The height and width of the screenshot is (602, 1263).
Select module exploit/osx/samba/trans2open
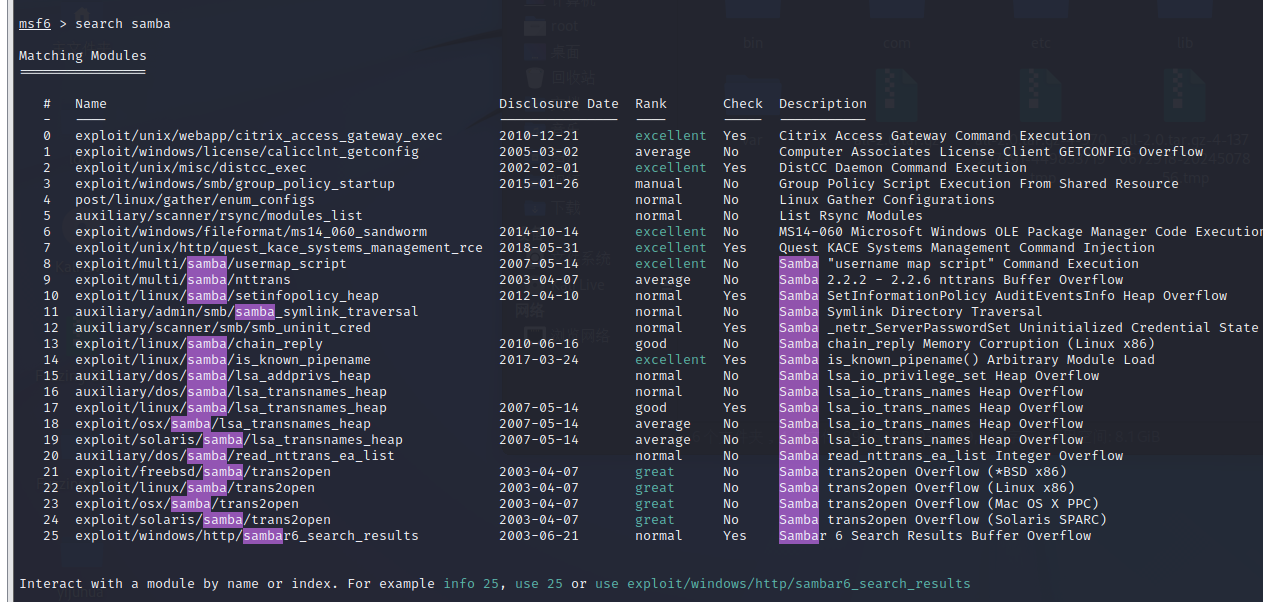(187, 503)
